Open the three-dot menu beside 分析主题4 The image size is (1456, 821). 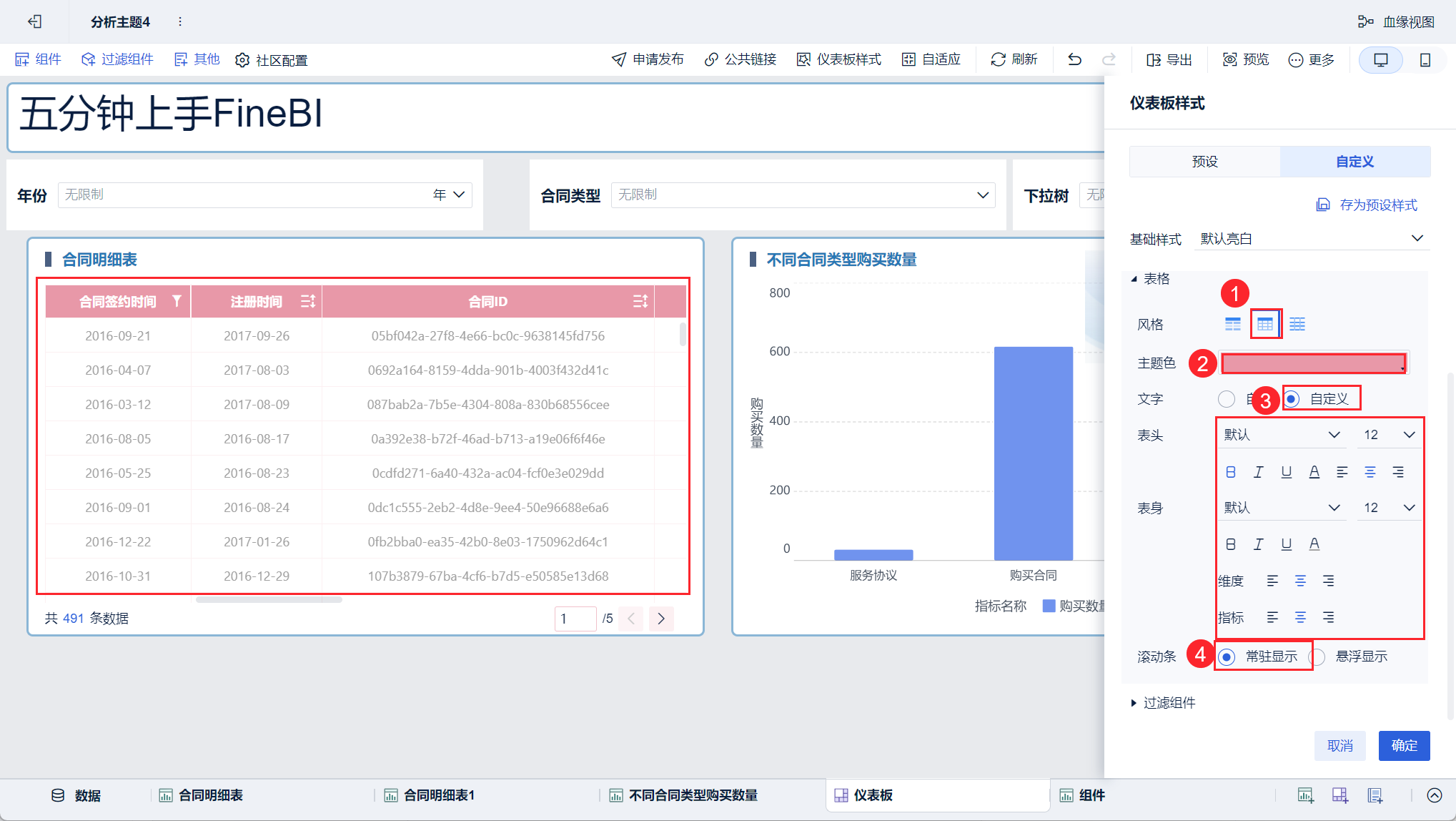click(180, 21)
